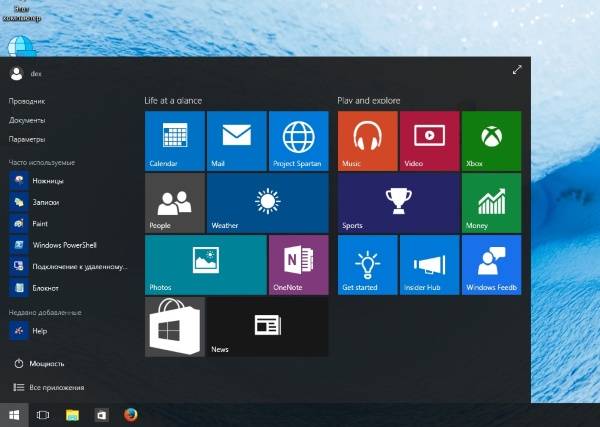Launch the Project Spartan browser tile
This screenshot has width=600, height=427.
(x=298, y=141)
